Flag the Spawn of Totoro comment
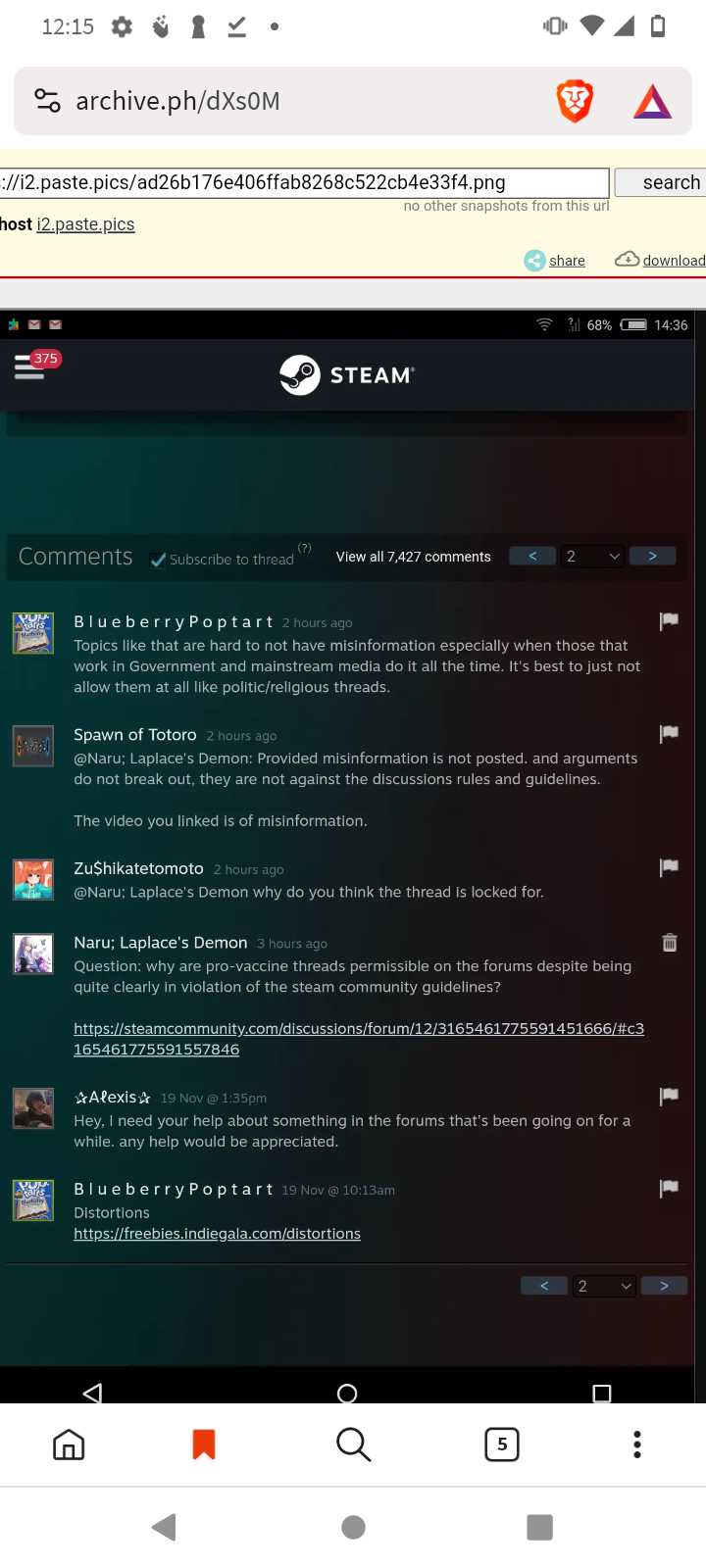 point(670,733)
